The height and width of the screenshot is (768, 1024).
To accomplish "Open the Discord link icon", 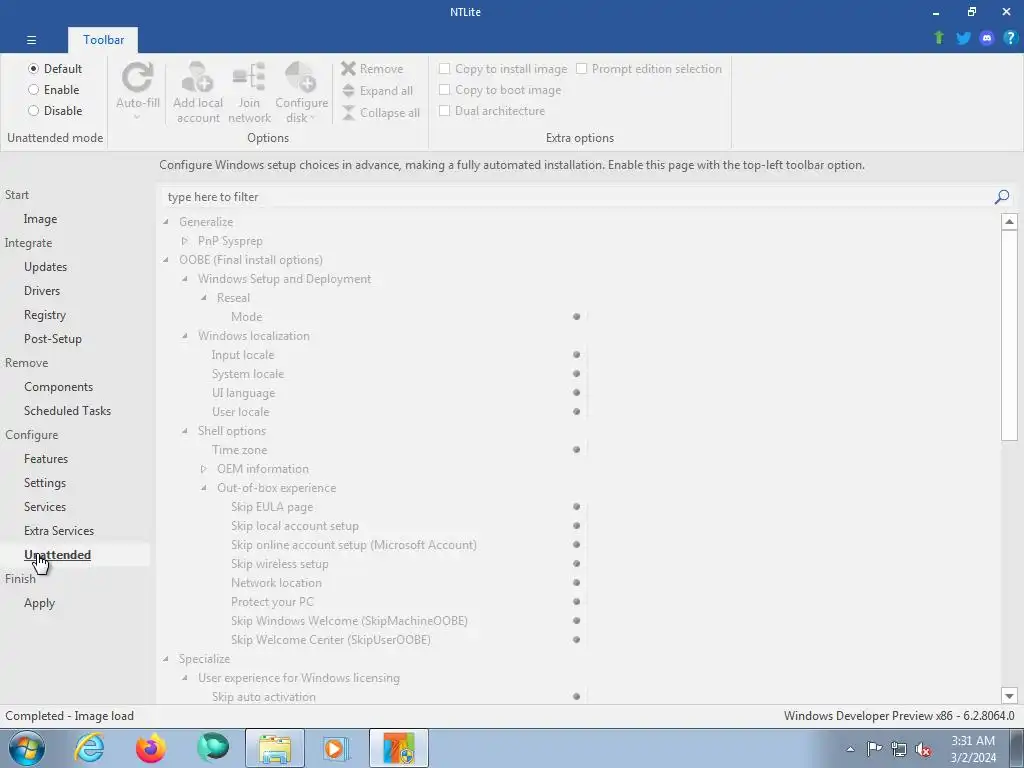I will point(987,38).
